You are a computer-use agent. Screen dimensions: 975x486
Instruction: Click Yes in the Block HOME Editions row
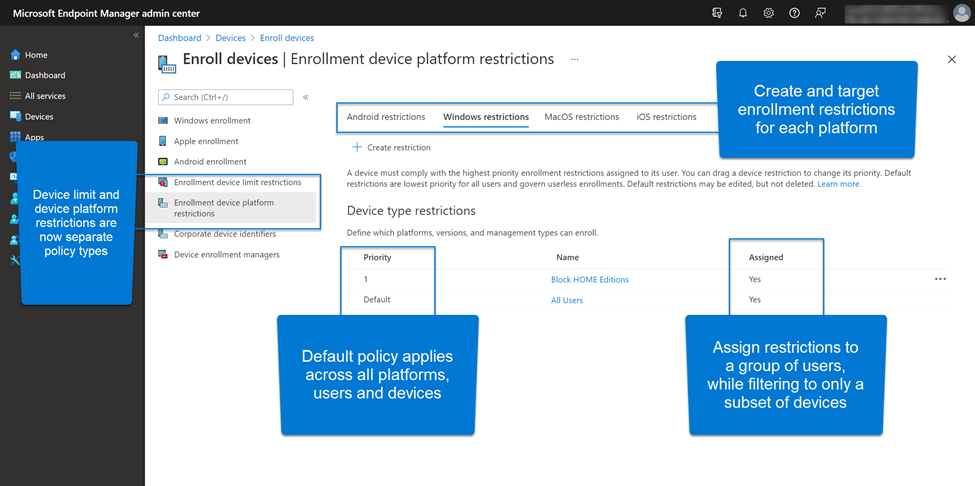(754, 280)
